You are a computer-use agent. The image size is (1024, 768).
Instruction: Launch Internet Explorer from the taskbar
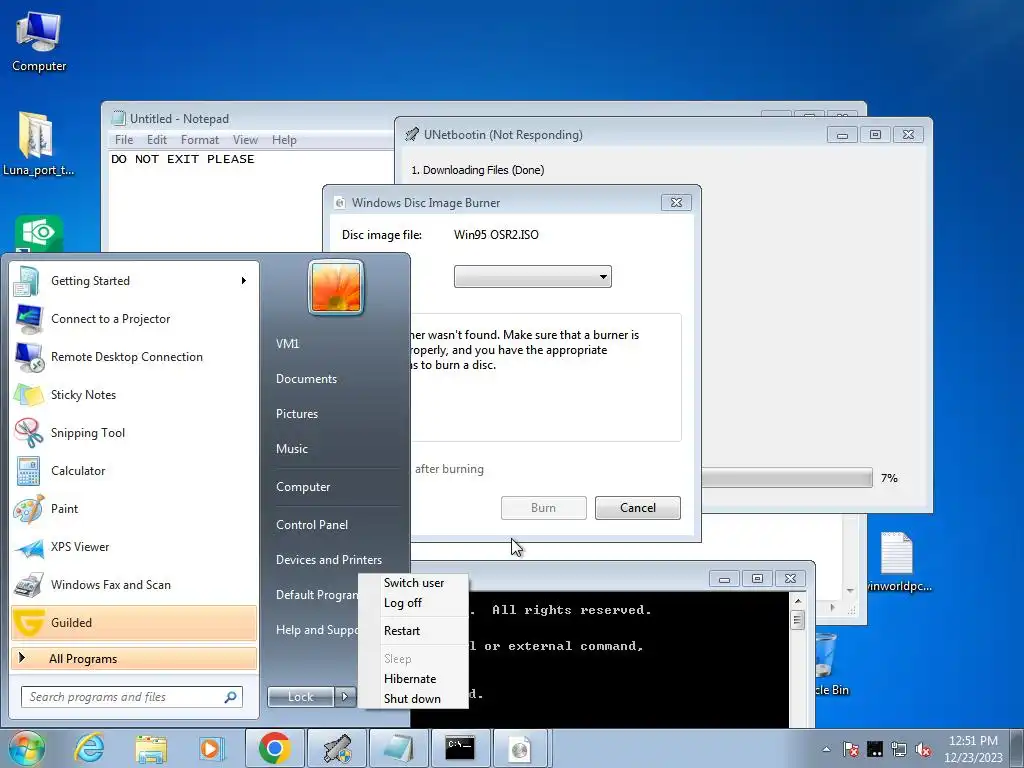tap(89, 748)
